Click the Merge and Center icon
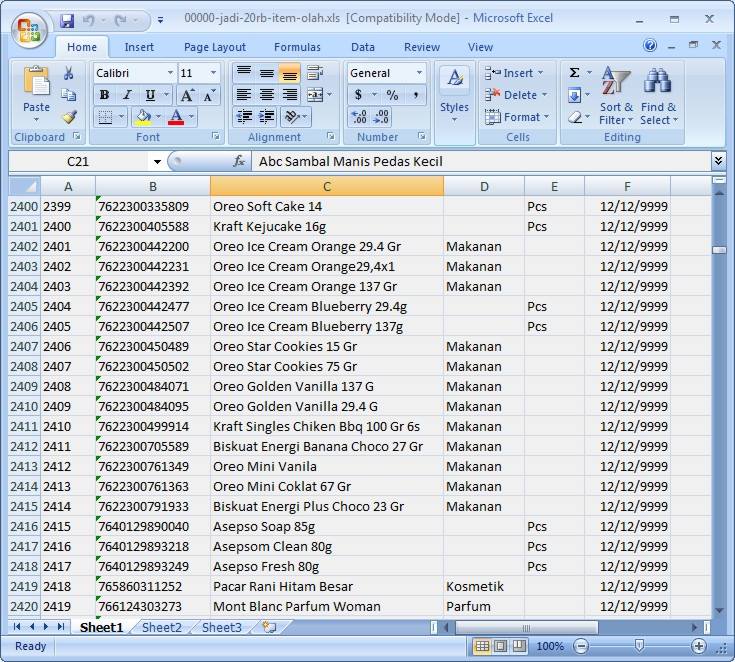Image resolution: width=735 pixels, height=662 pixels. click(315, 95)
